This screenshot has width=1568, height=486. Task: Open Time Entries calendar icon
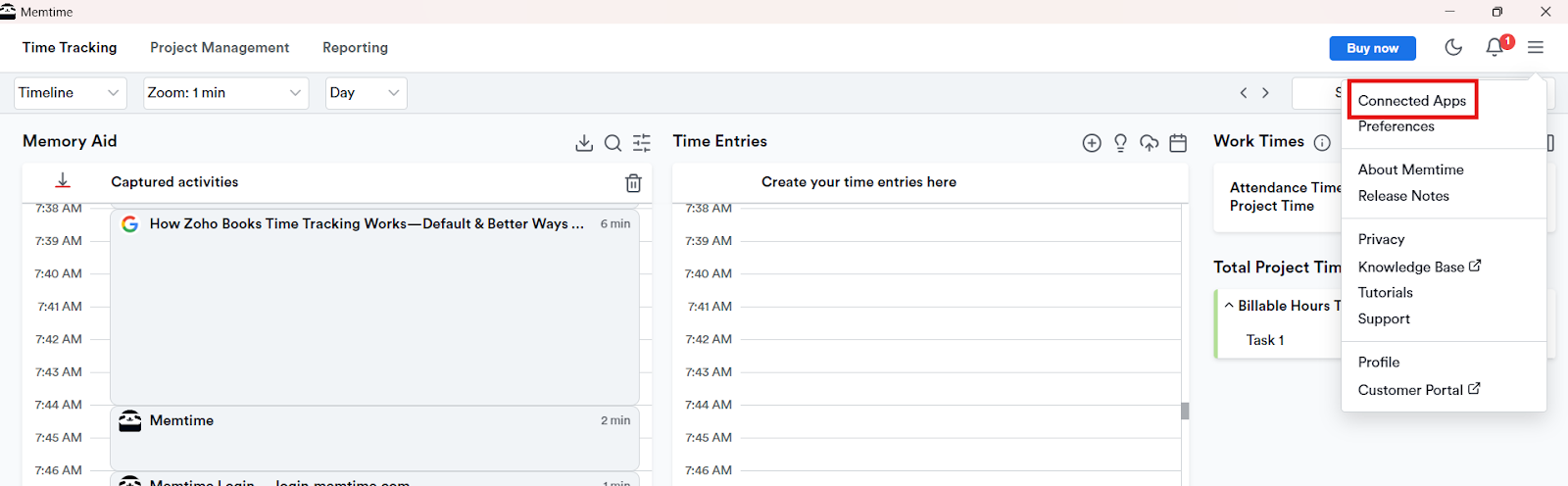pyautogui.click(x=1178, y=143)
